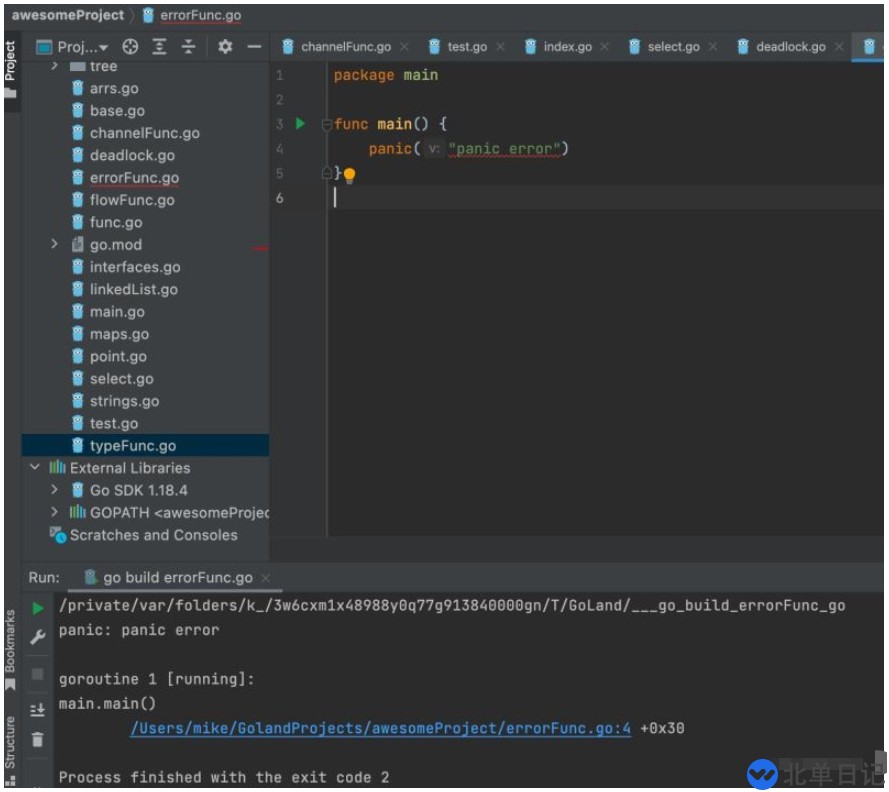The height and width of the screenshot is (792, 889).
Task: Expand the go.mod tree node
Action: 55,245
